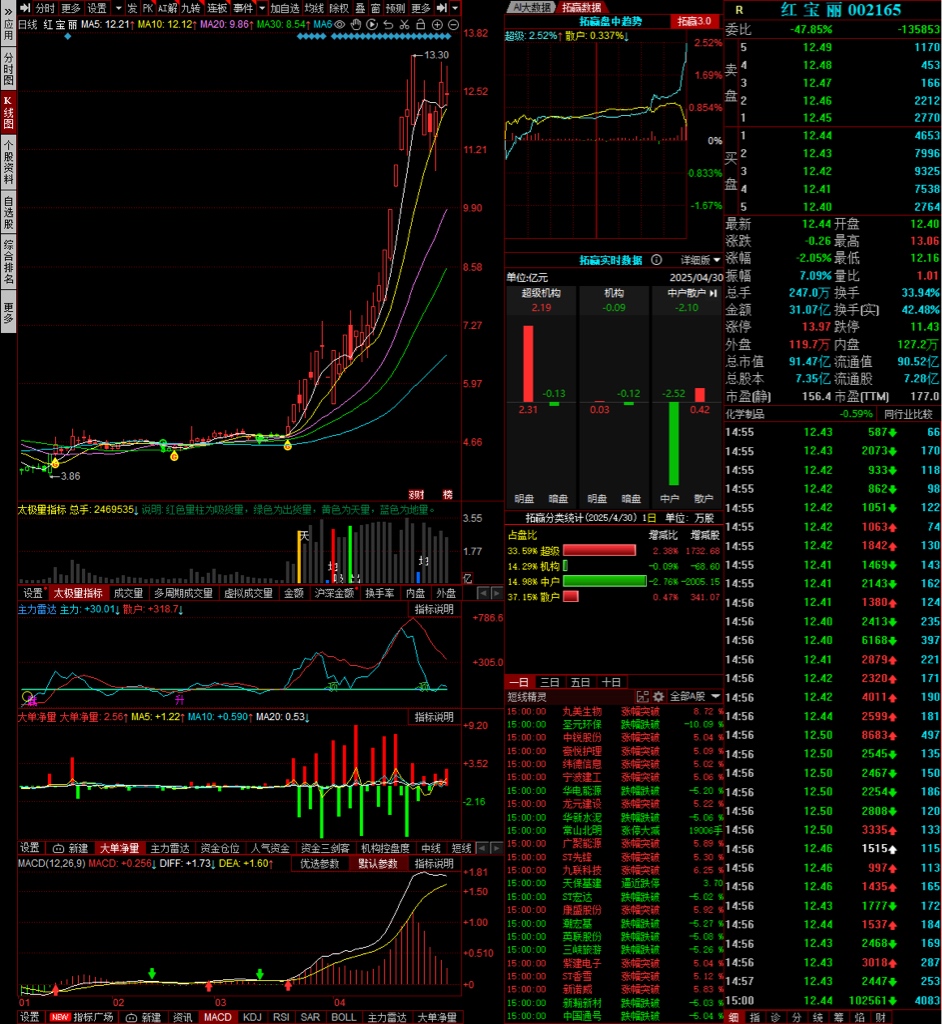Toggle 窗 multi-window mode
Image resolution: width=942 pixels, height=1024 pixels.
(x=375, y=8)
